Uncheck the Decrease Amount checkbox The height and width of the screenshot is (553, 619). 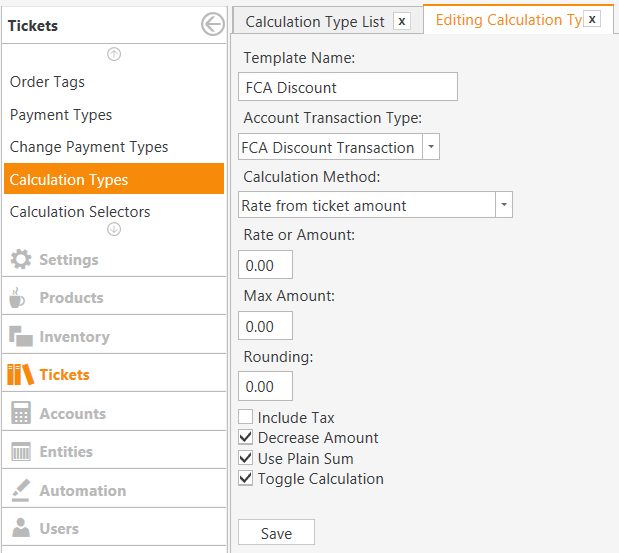(246, 437)
